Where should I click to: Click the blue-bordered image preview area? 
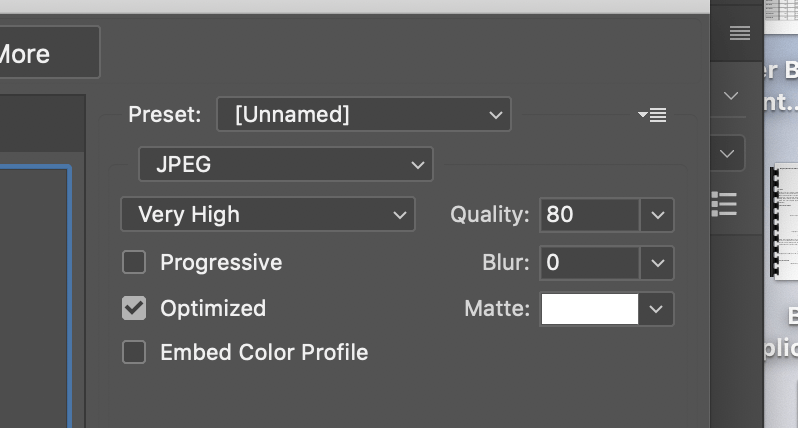pos(35,300)
